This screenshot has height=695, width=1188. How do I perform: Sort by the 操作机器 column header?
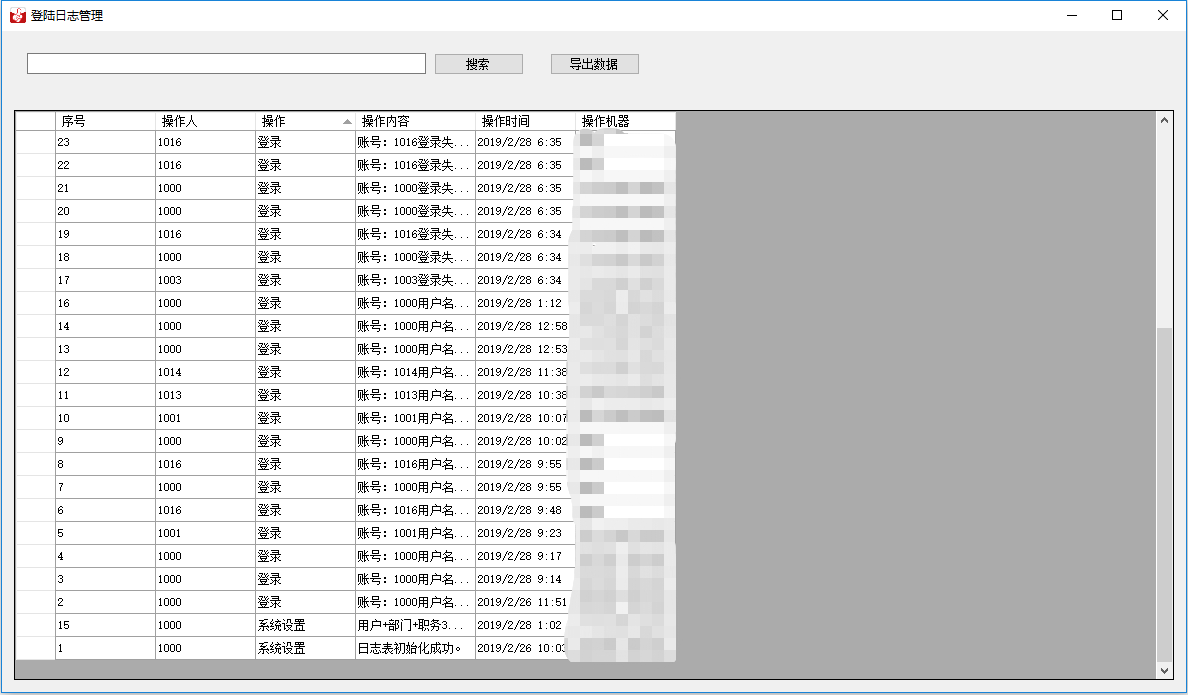click(x=625, y=121)
